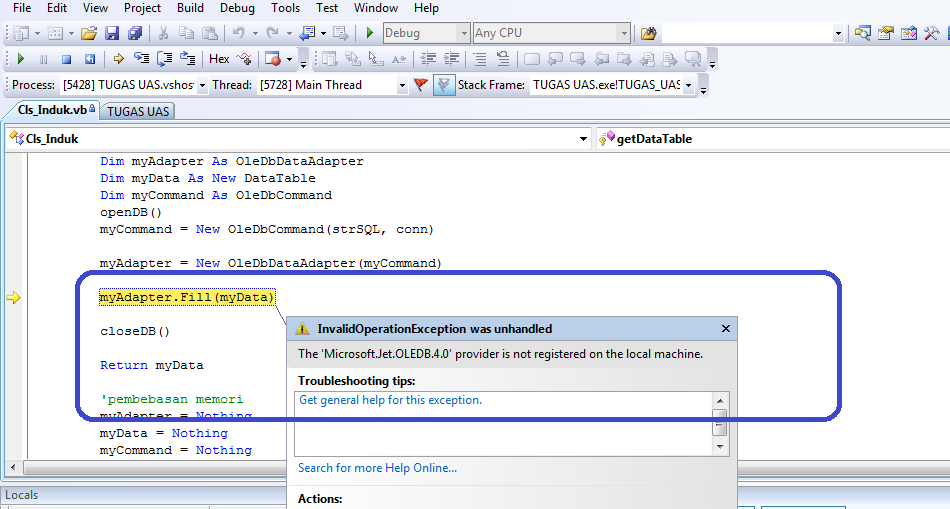Viewport: 950px width, 509px height.
Task: Open the Process dropdown for TUGAS UAS.vshost
Action: coord(202,85)
